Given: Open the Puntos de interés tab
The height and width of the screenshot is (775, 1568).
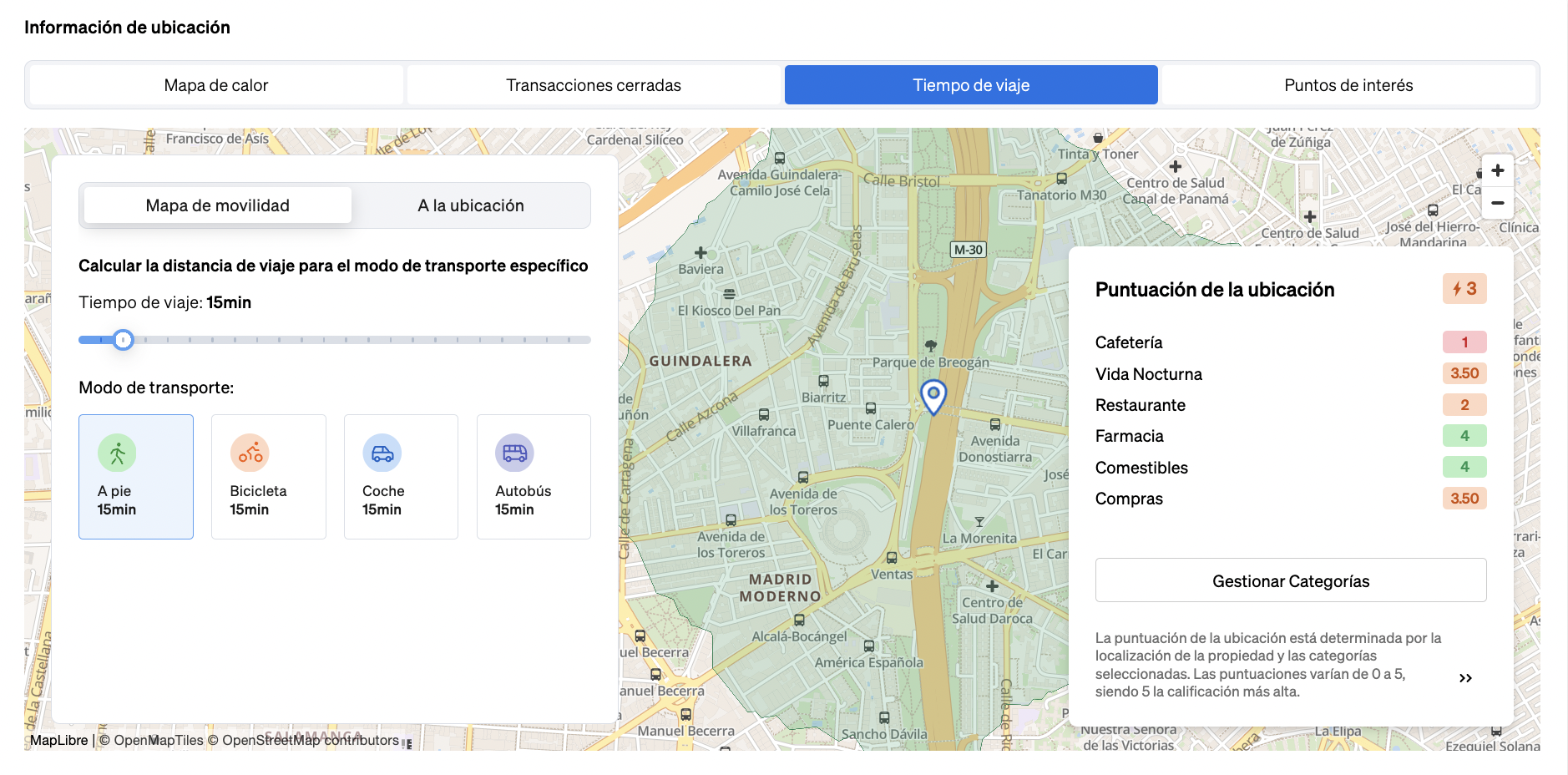Looking at the screenshot, I should pos(1348,85).
